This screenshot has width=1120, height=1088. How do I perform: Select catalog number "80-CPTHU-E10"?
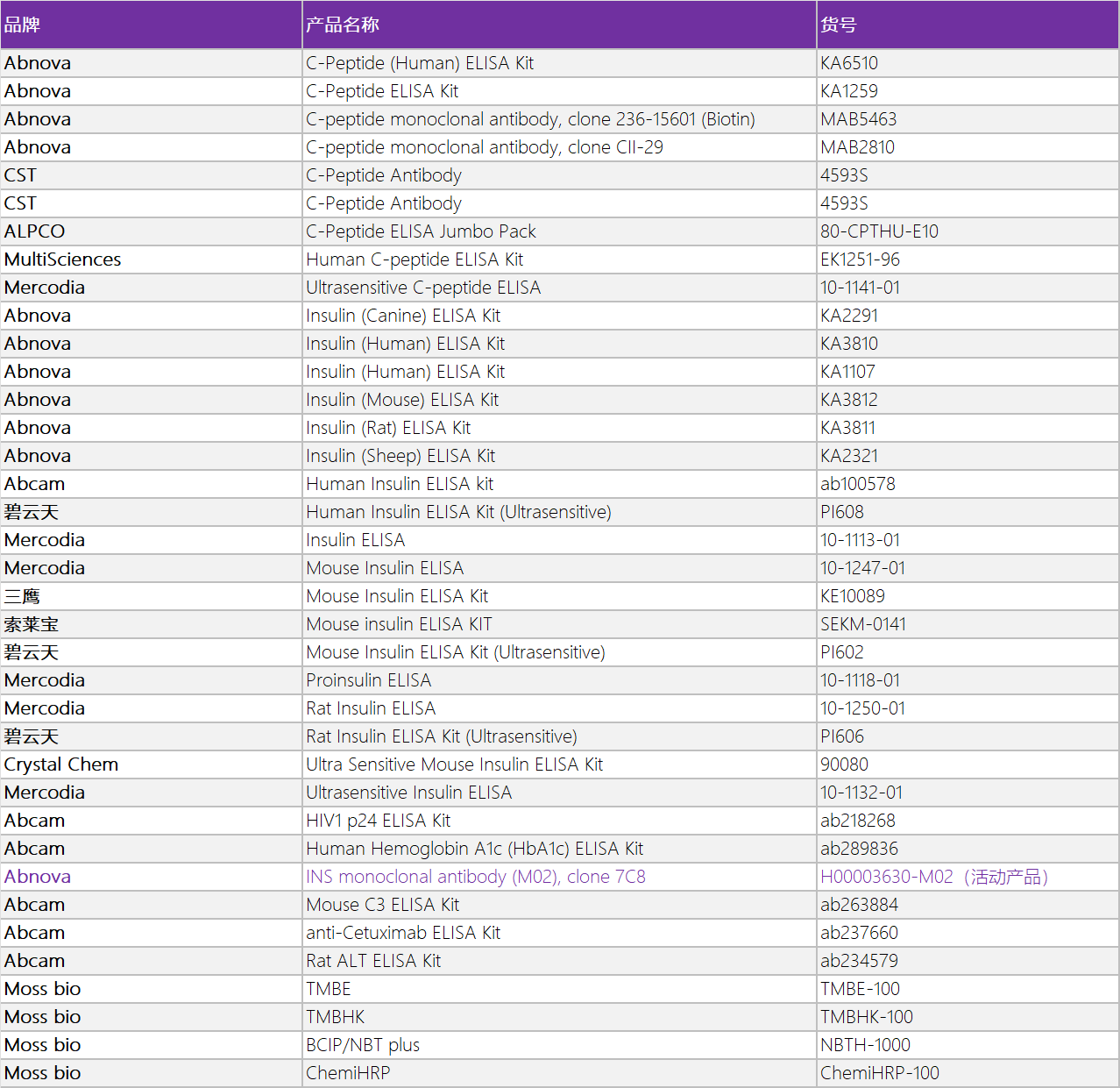click(879, 231)
